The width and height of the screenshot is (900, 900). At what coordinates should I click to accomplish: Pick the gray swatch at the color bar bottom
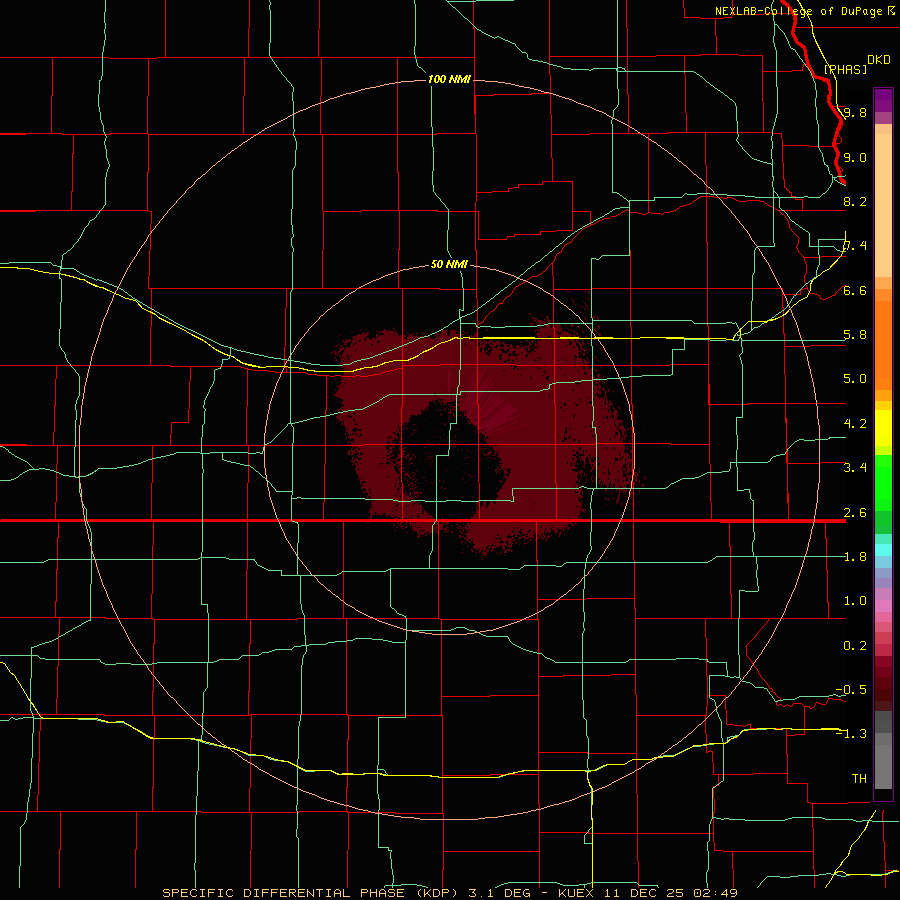[x=883, y=767]
